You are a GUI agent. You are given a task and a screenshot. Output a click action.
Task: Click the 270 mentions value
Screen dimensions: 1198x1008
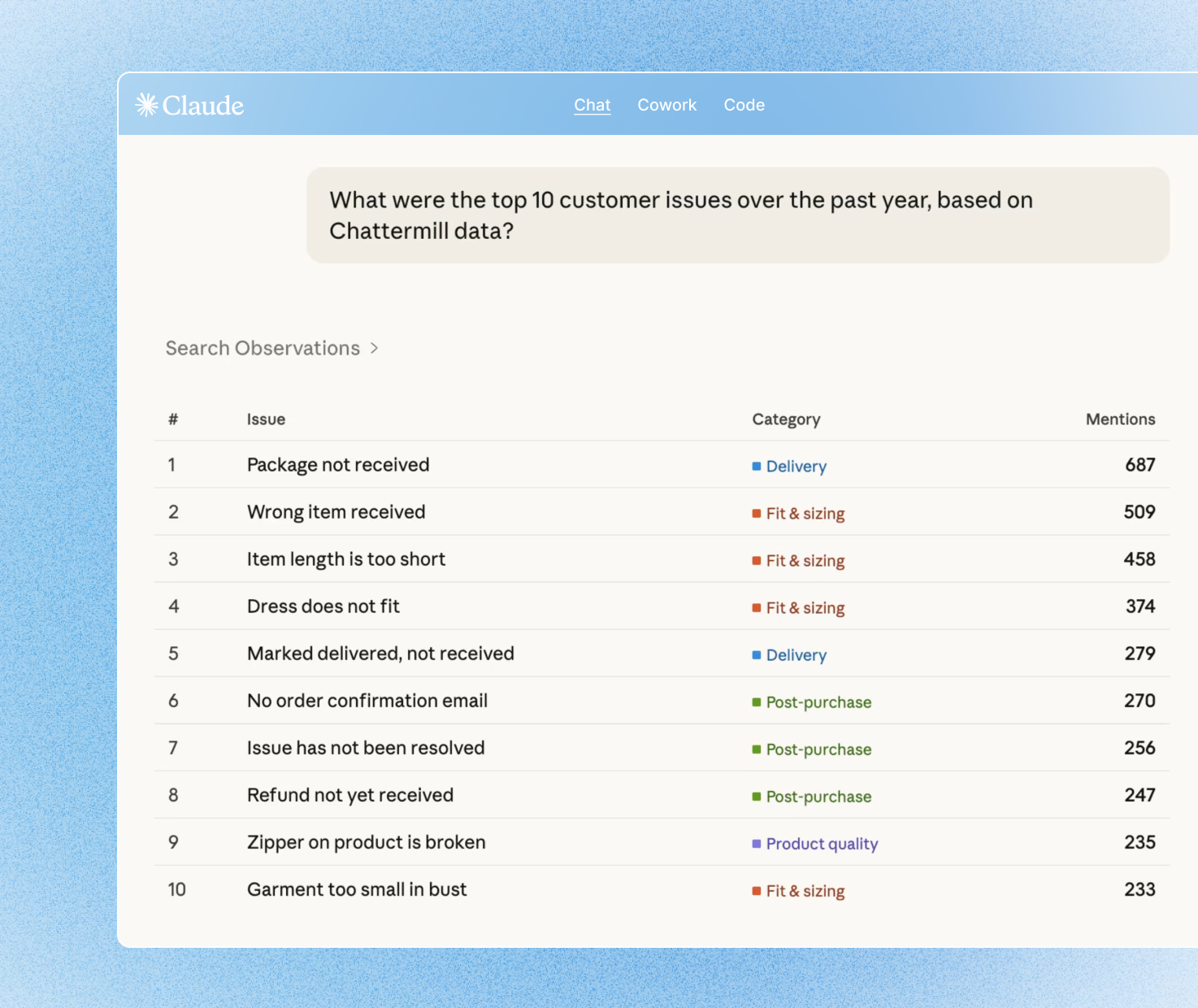tap(1139, 701)
